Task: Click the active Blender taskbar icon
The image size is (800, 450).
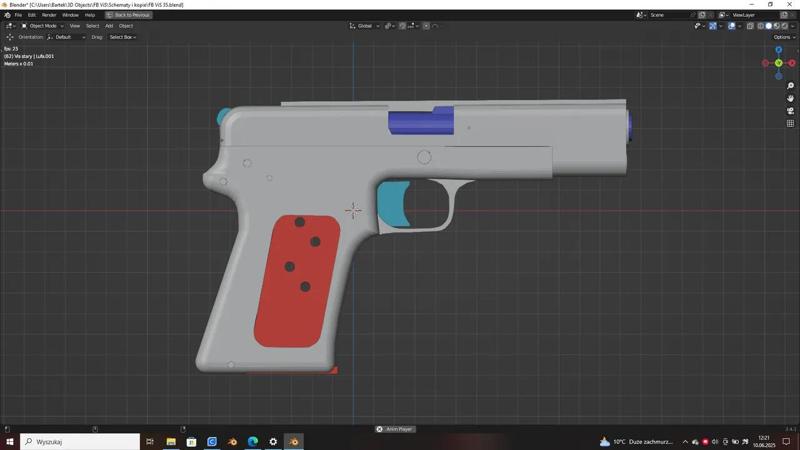Action: [293, 442]
